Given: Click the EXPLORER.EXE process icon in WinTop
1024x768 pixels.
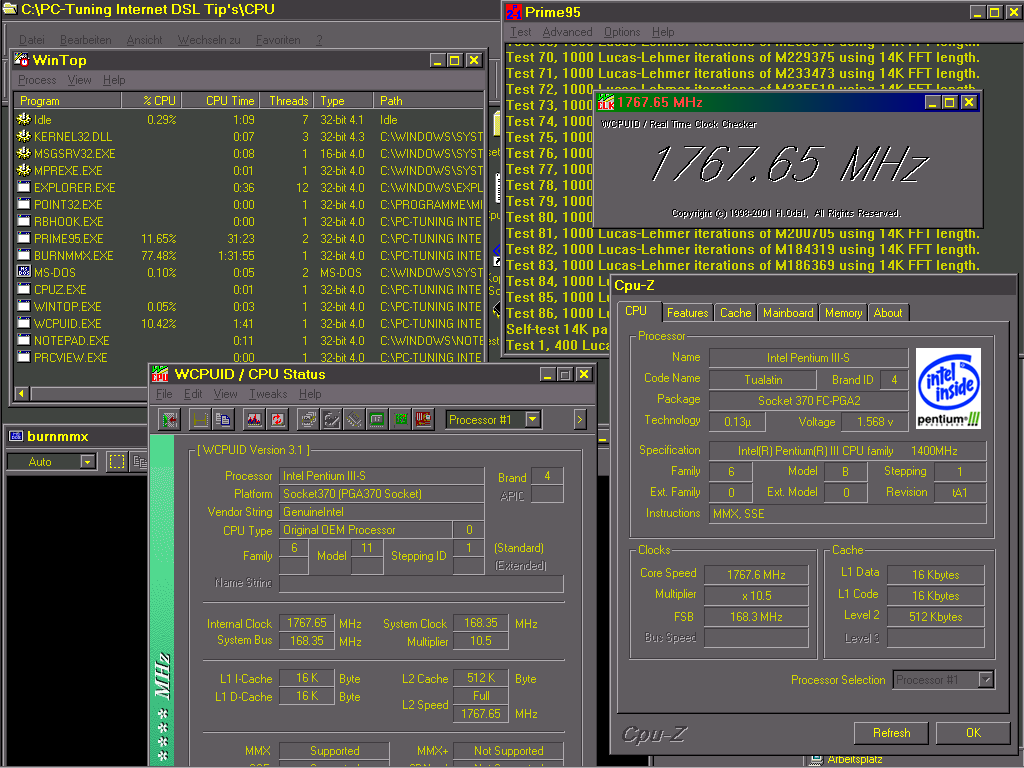Looking at the screenshot, I should click(x=24, y=187).
